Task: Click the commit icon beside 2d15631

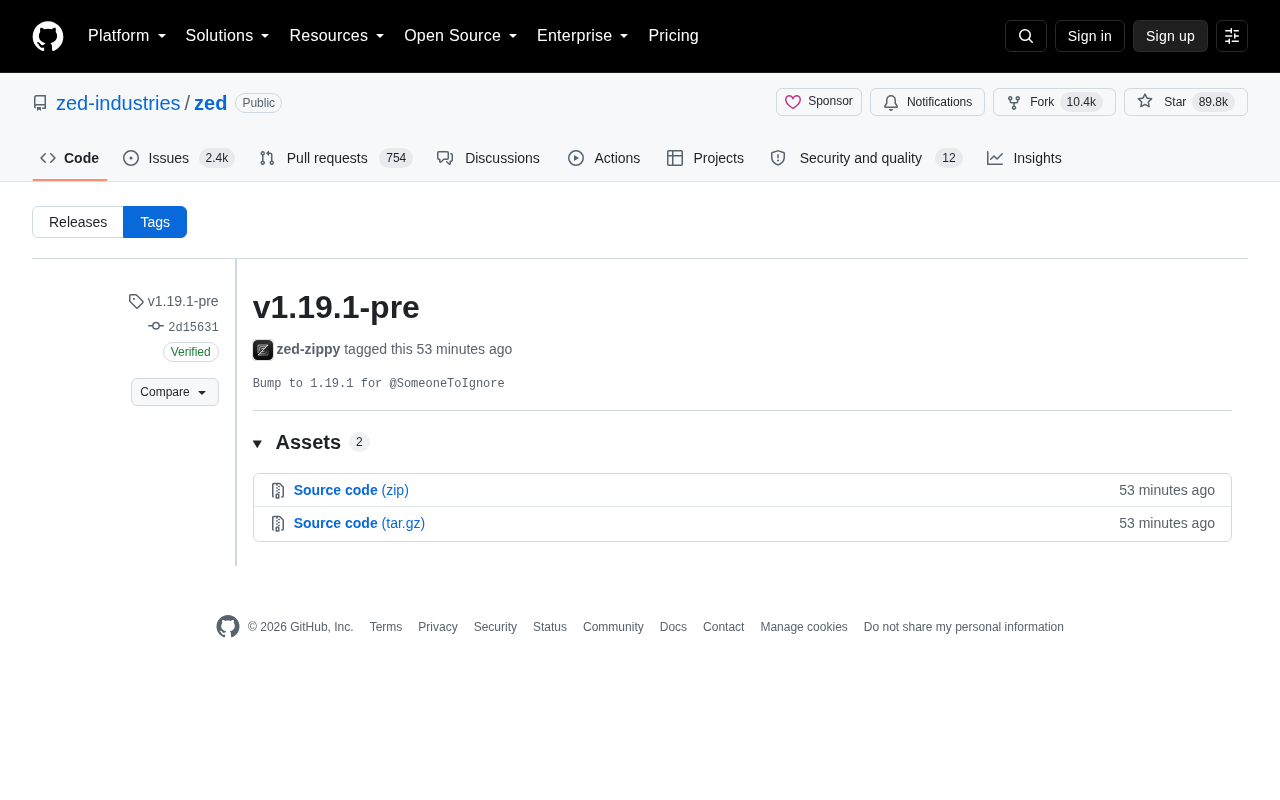Action: point(156,326)
